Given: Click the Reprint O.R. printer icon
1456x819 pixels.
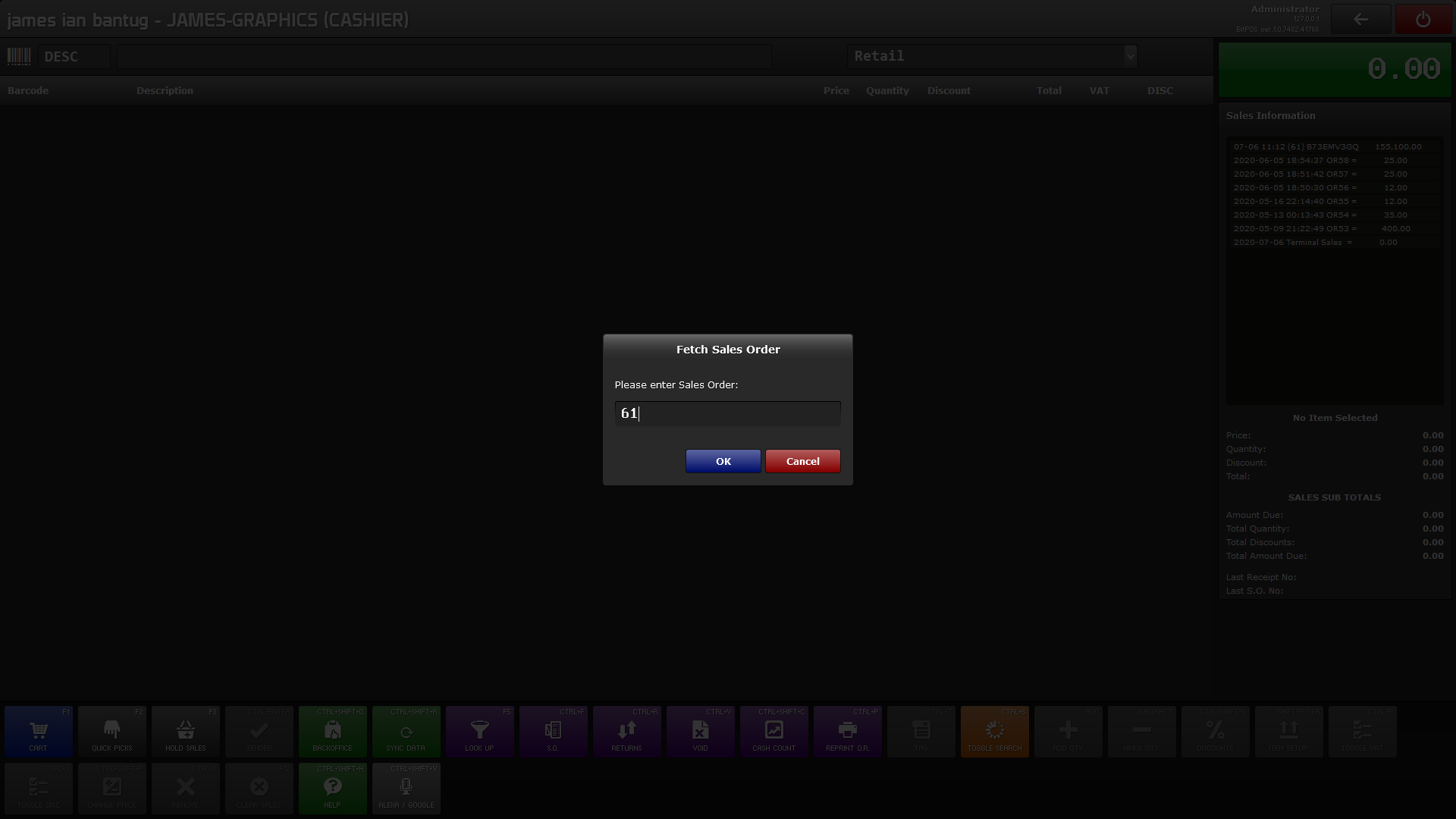Looking at the screenshot, I should [x=848, y=732].
